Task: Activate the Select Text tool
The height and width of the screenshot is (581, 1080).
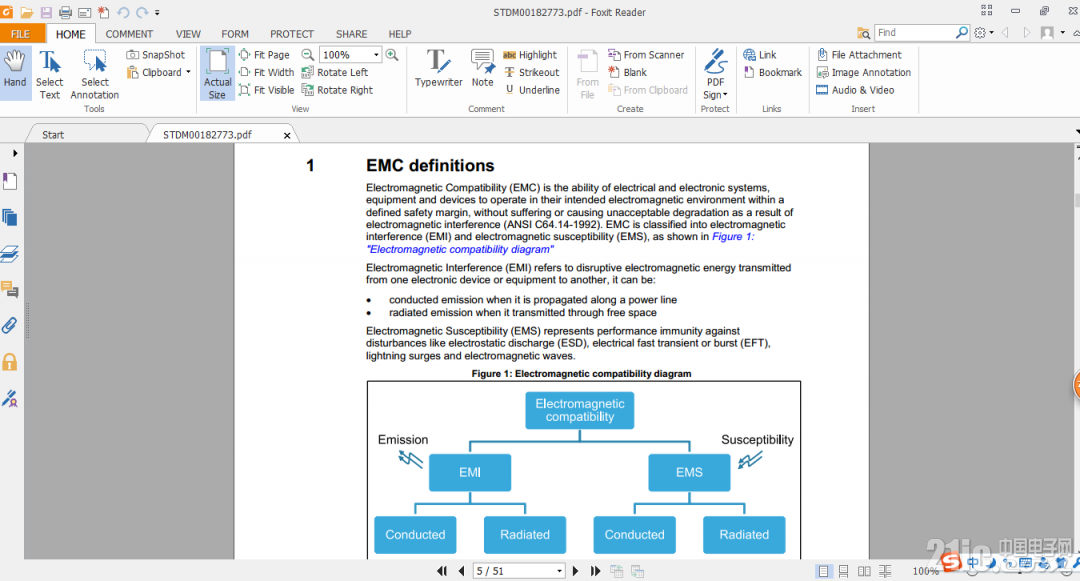Action: point(50,74)
